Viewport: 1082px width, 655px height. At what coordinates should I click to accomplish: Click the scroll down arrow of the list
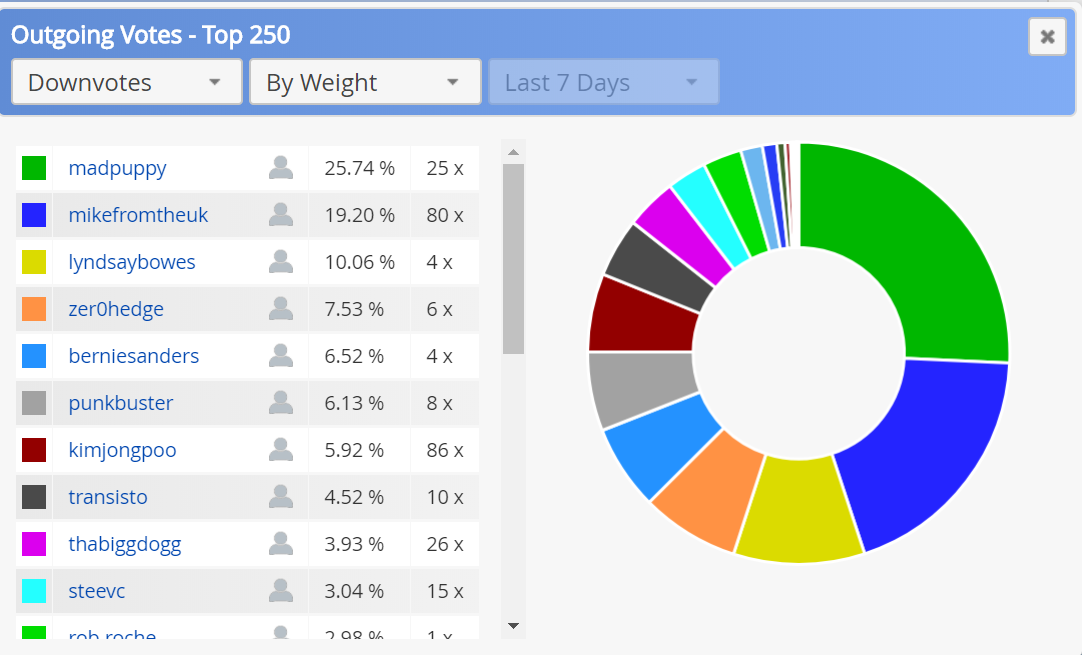pos(513,626)
